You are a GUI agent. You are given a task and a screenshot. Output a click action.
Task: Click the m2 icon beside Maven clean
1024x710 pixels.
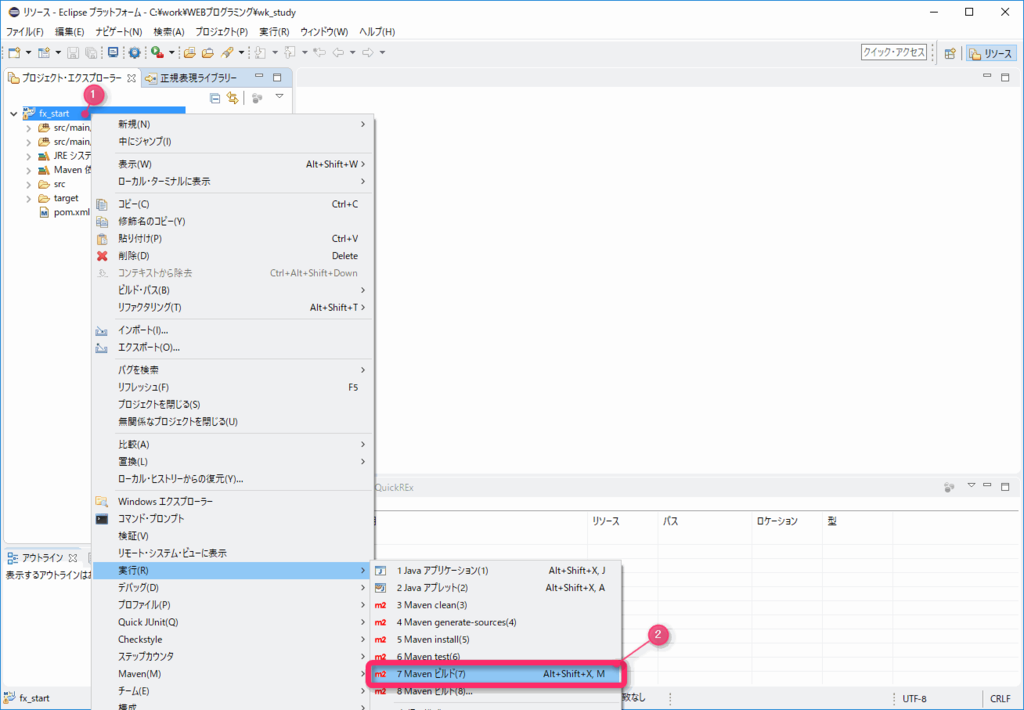click(x=381, y=605)
